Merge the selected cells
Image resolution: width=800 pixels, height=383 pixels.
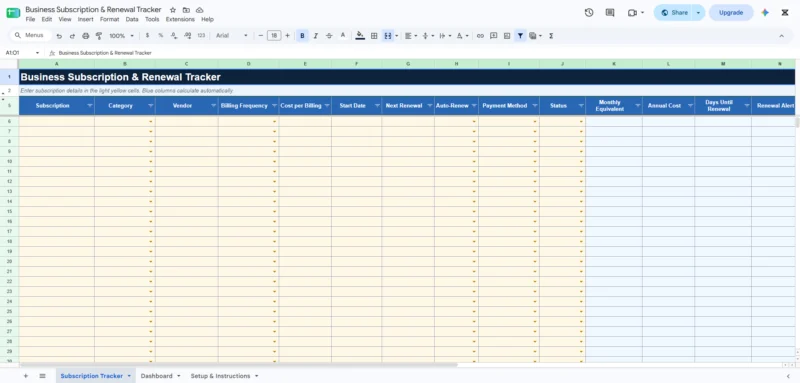tap(388, 36)
